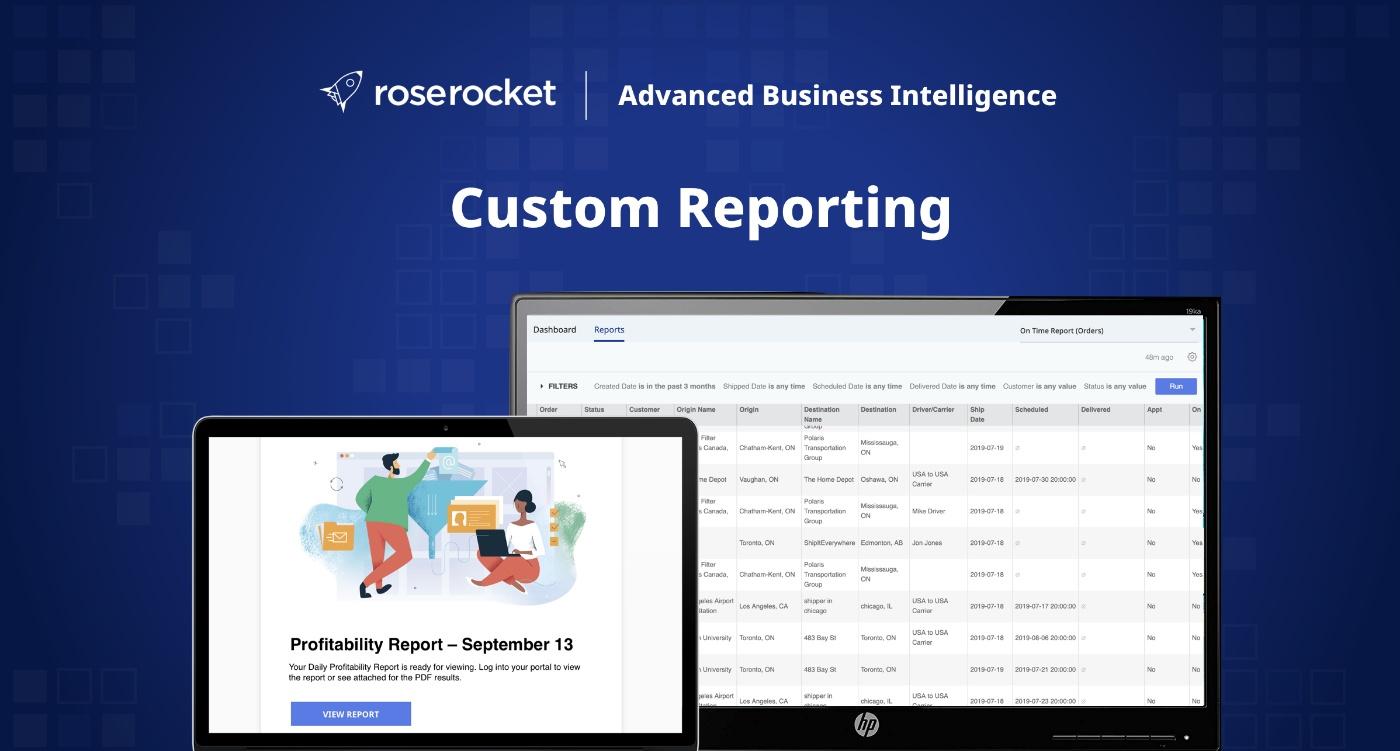Select the Scheduled Date is any time filter

(857, 386)
